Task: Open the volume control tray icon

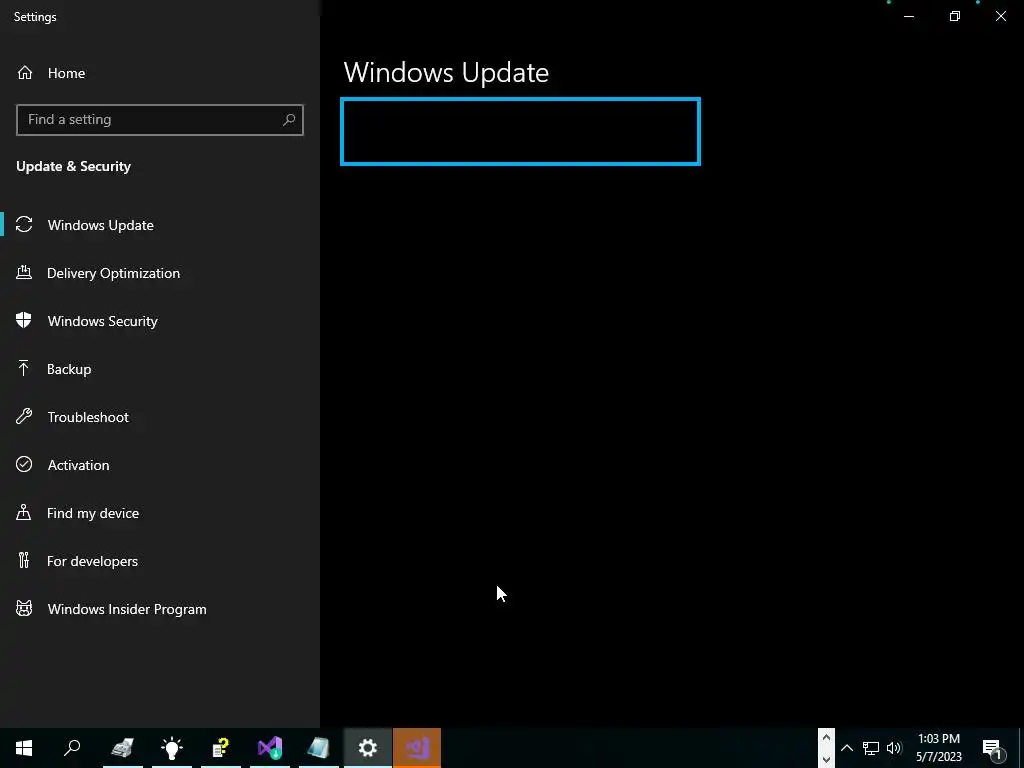Action: 894,748
